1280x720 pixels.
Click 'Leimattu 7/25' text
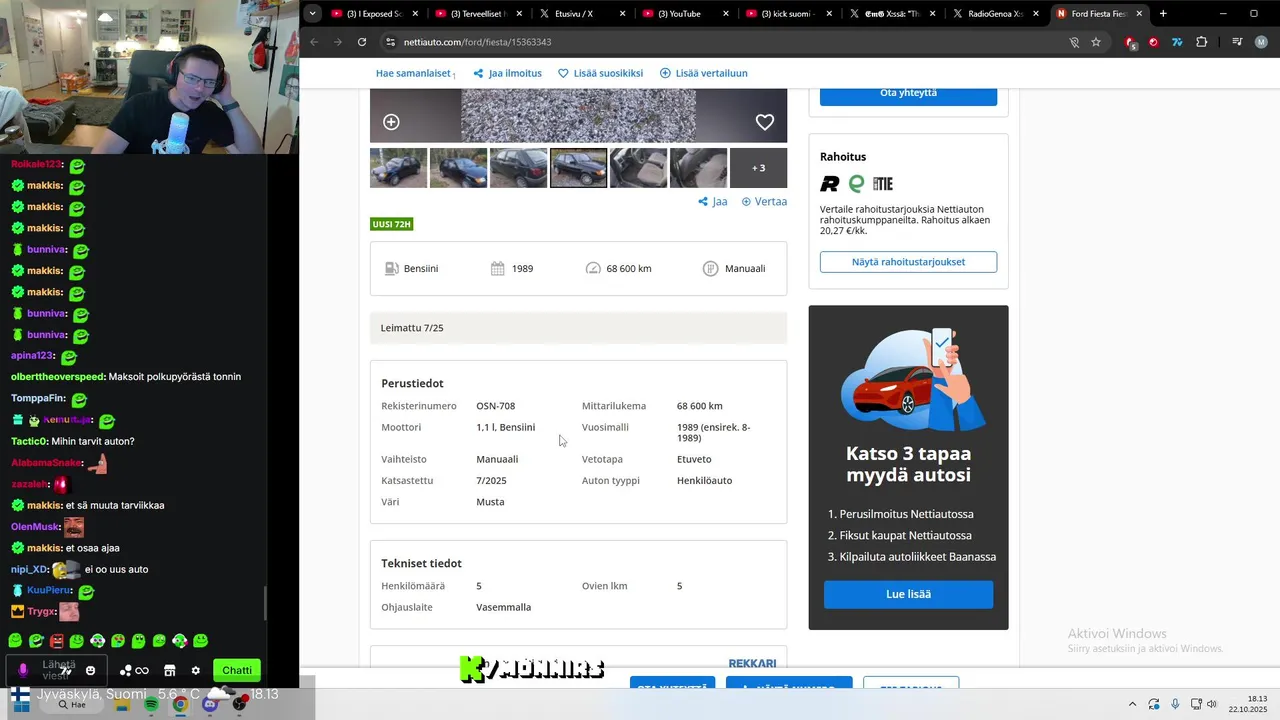point(412,328)
